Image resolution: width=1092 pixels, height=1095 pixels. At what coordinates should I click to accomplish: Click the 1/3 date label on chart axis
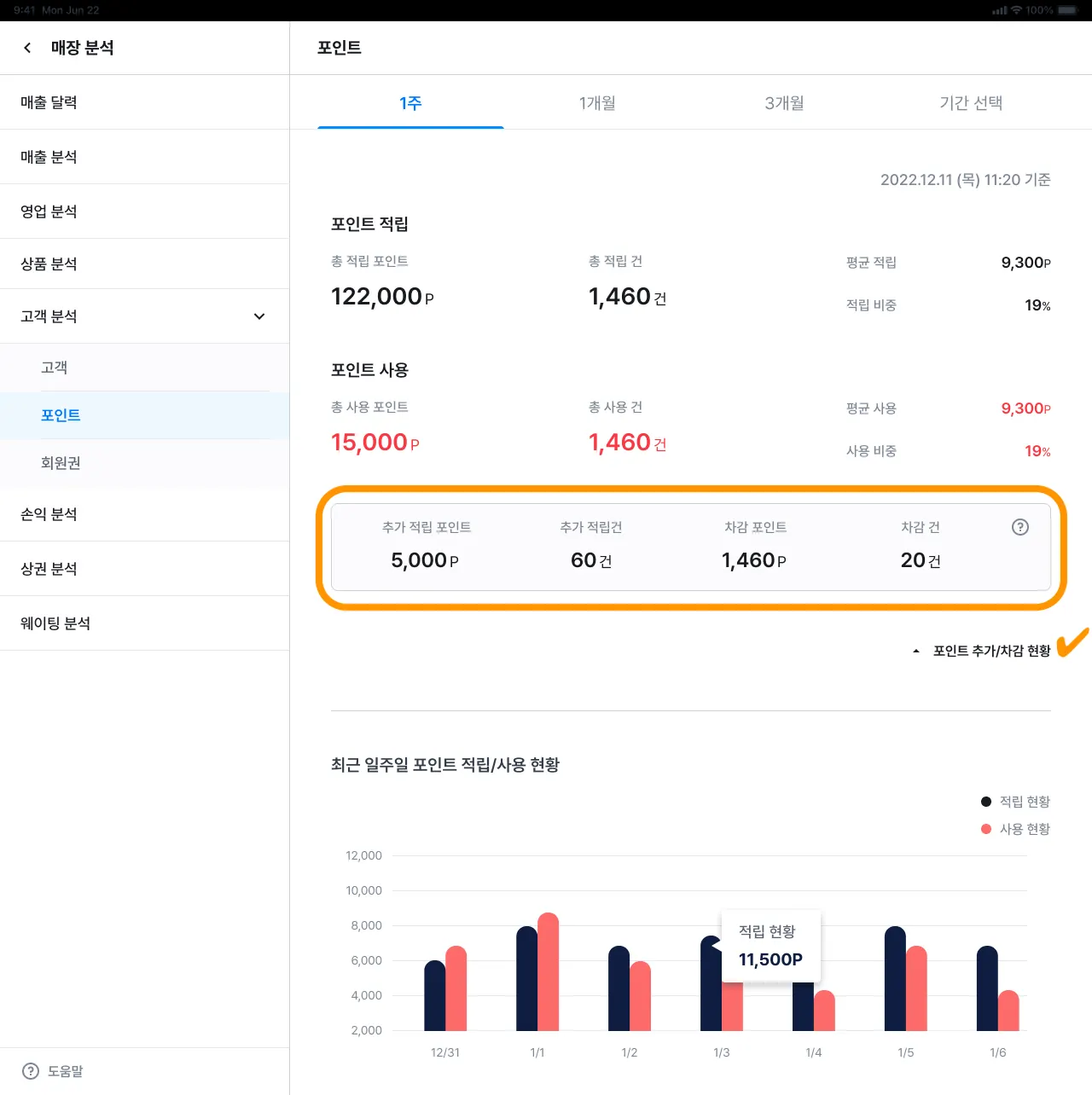tap(722, 1052)
